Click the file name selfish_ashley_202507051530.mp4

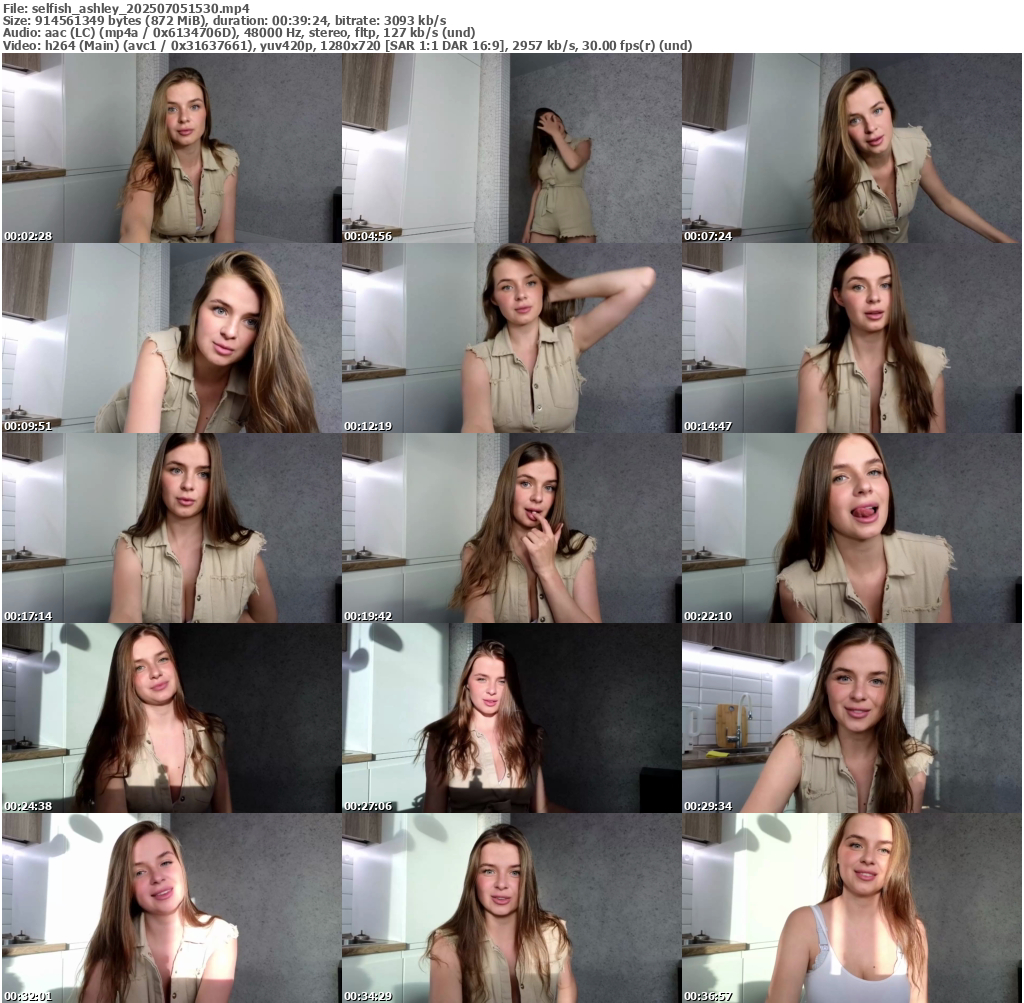coord(140,9)
